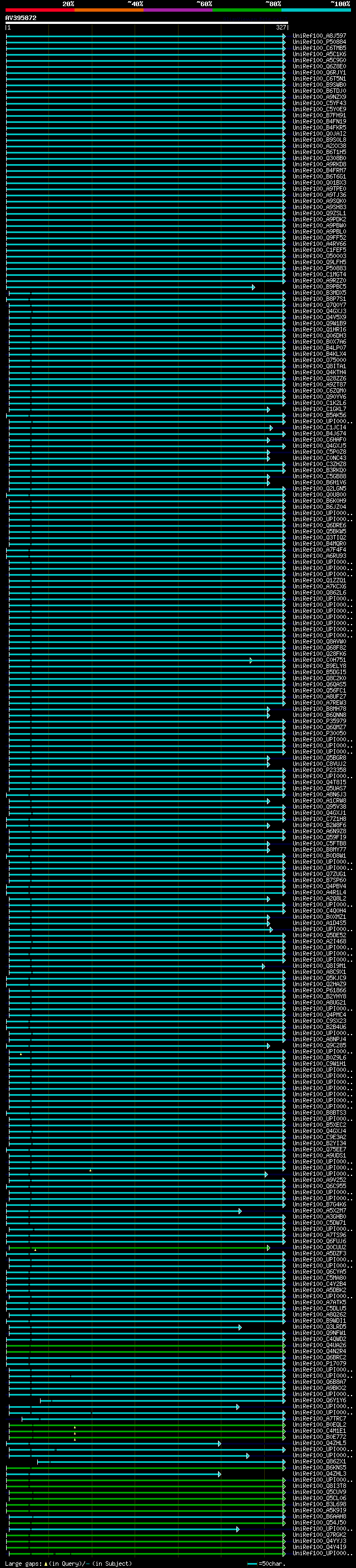The height and width of the screenshot is (1568, 356).
Task: Select the UniRef100_B3MDX5 label
Action: pyautogui.click(x=319, y=293)
